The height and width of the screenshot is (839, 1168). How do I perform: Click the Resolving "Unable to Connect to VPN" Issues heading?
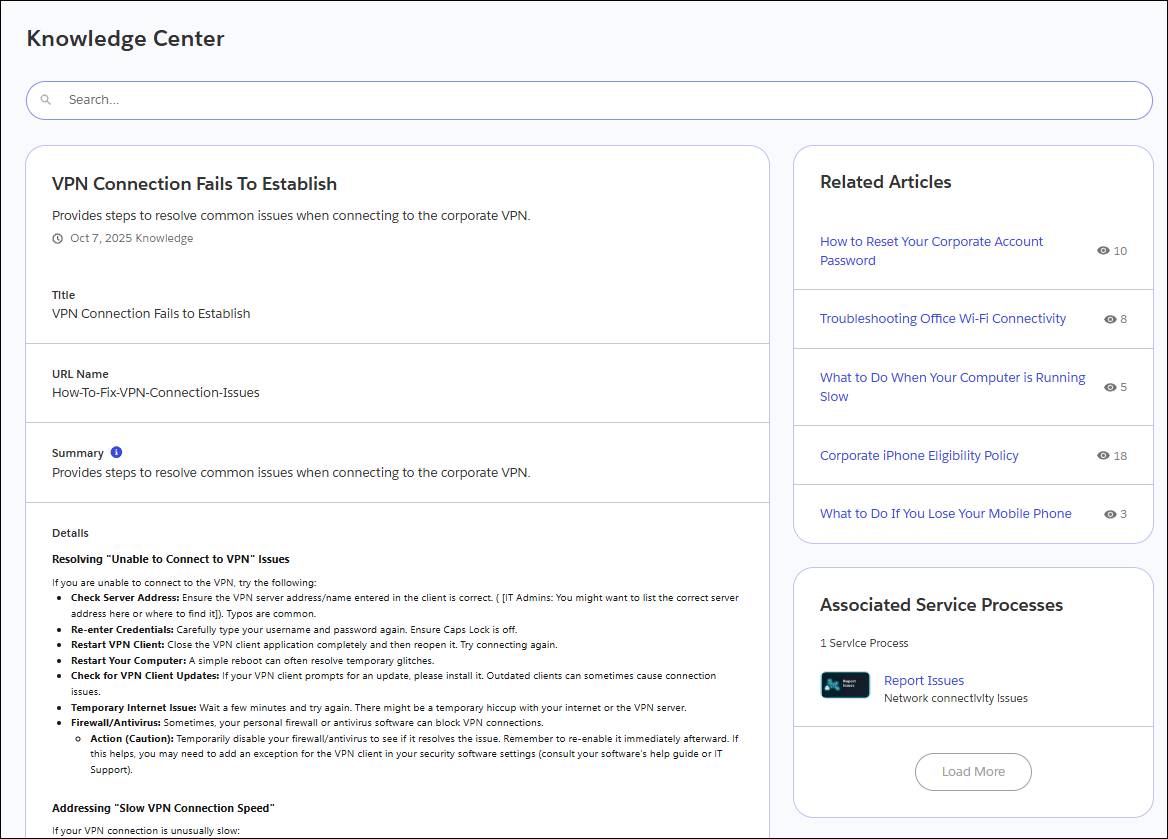coord(171,560)
